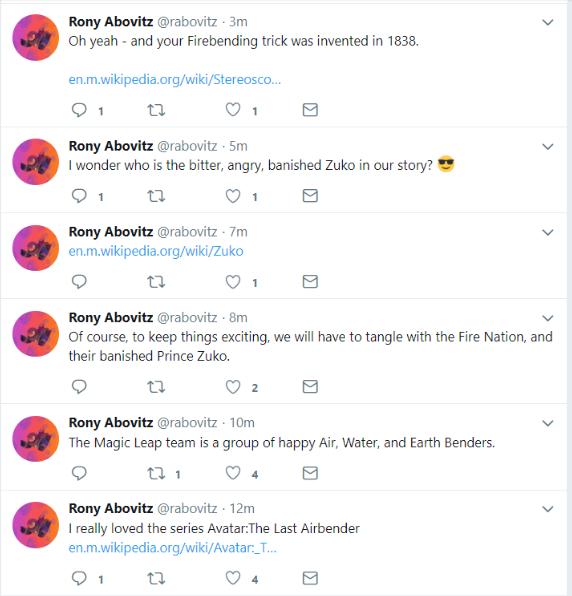The height and width of the screenshot is (596, 572).
Task: Like the tweet about banished Zuko with sunglasses emoji
Action: (233, 196)
